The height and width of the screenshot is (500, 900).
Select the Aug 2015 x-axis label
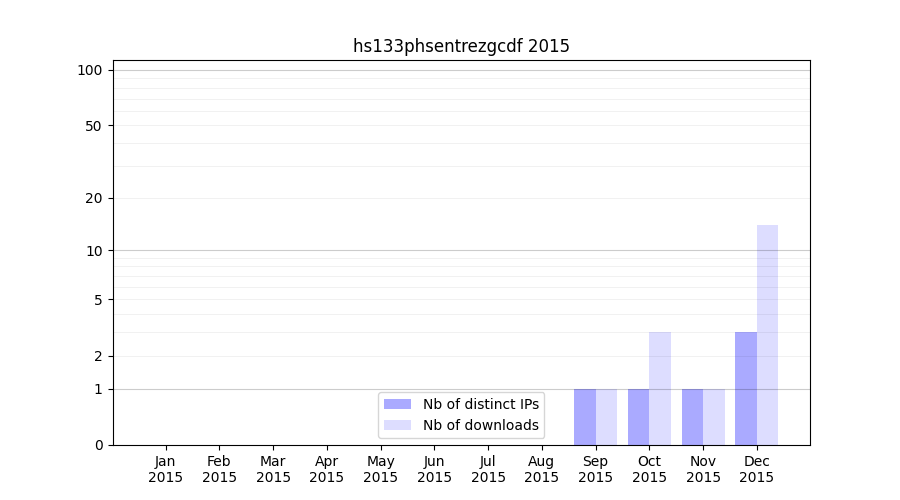(541, 469)
